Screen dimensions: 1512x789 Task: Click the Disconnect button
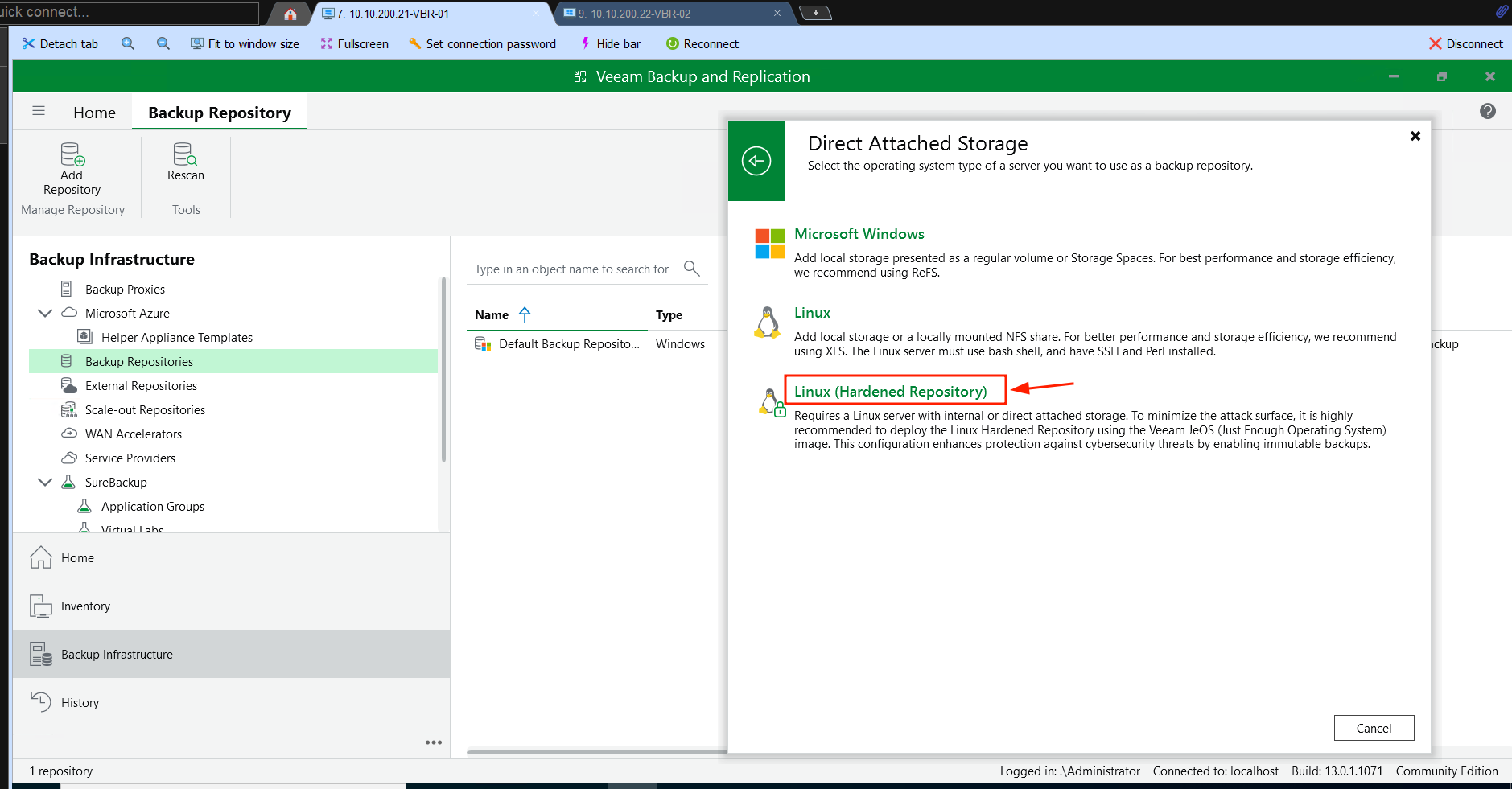tap(1466, 43)
